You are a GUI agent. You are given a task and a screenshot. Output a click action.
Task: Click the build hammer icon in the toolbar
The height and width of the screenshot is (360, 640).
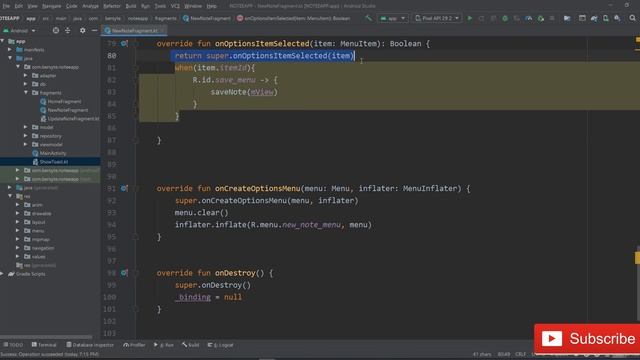tap(369, 18)
